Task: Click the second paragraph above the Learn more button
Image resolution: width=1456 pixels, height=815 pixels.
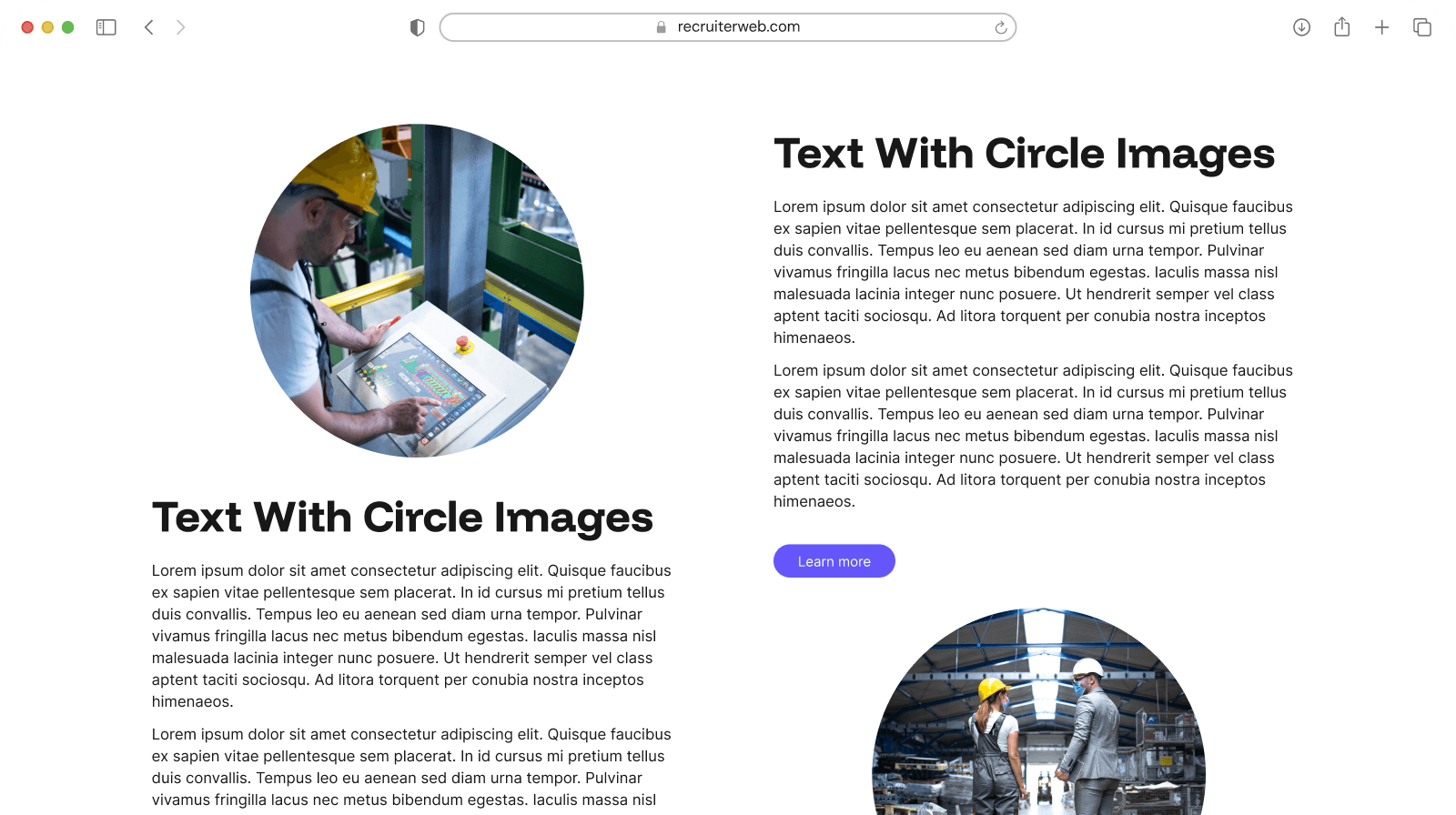Action: point(1034,436)
